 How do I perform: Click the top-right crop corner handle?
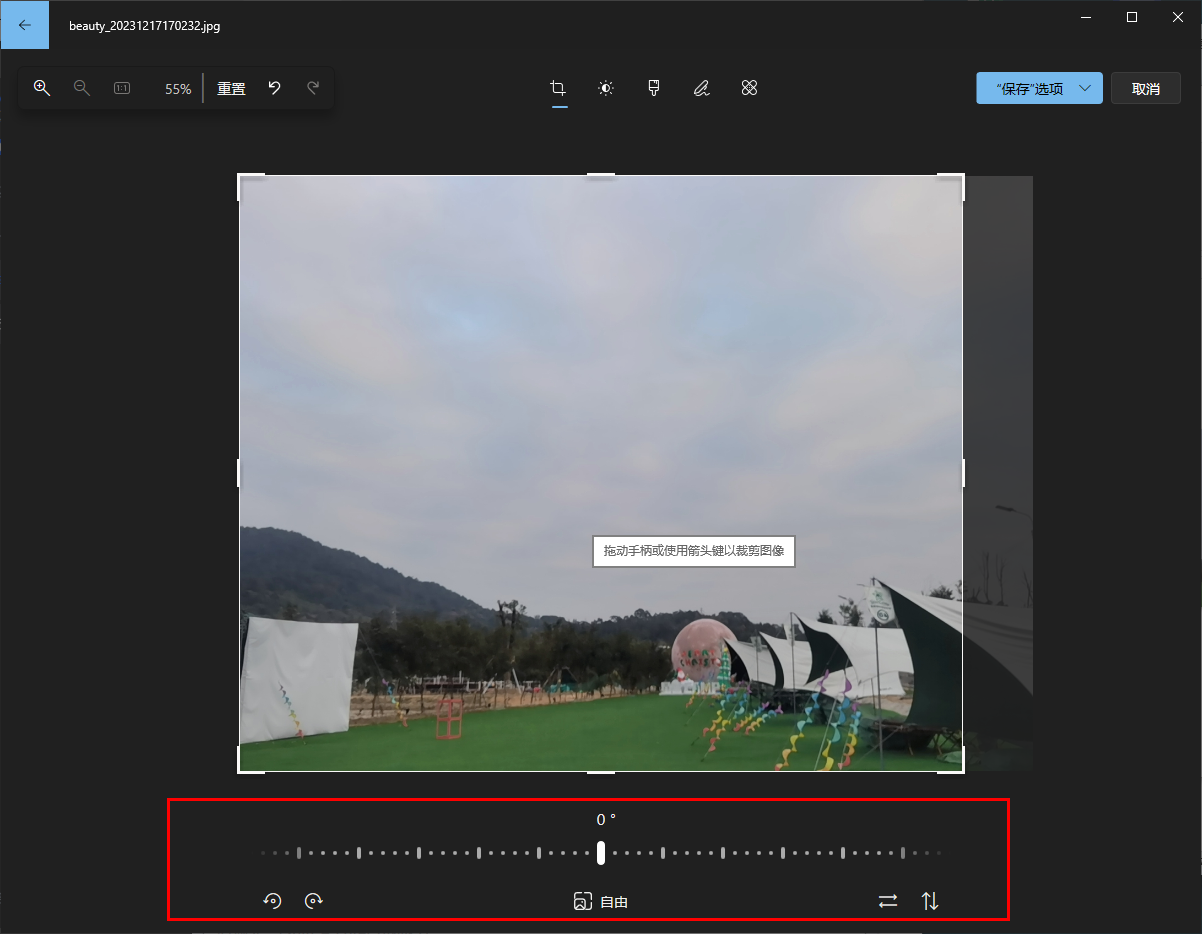952,186
